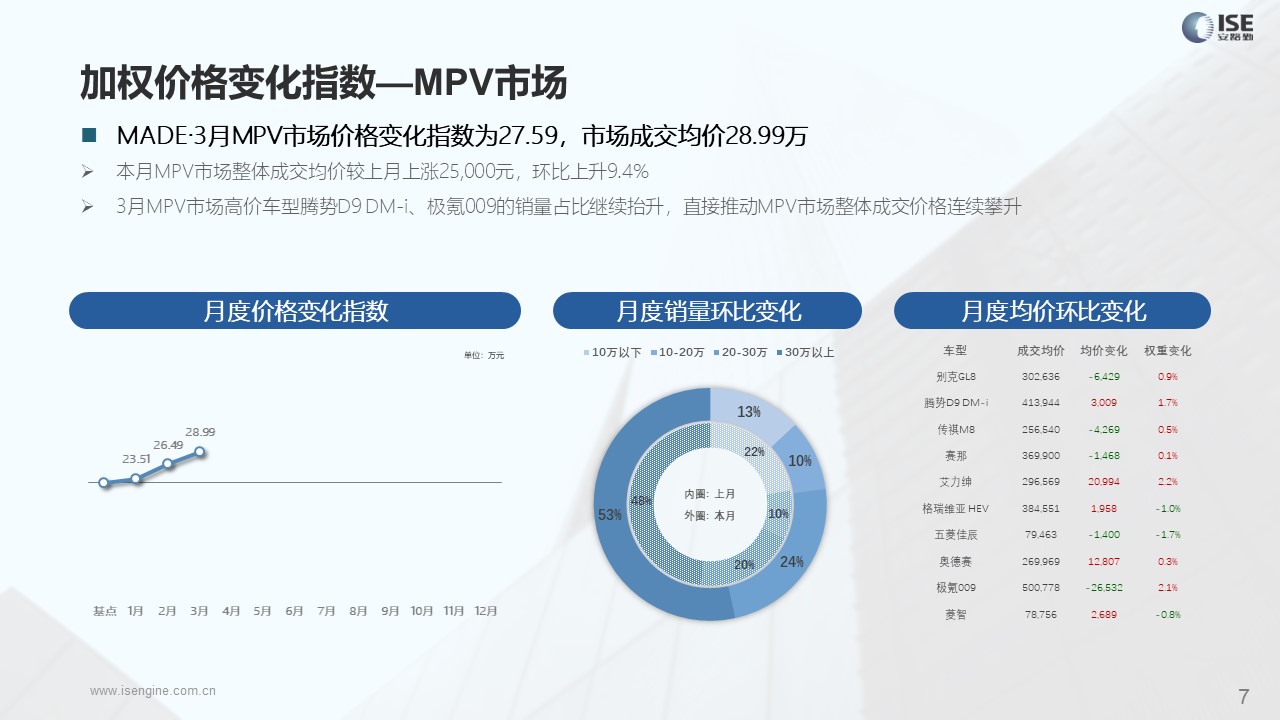Click the 极氪009 row name
Viewport: 1280px width, 720px height.
click(x=955, y=588)
